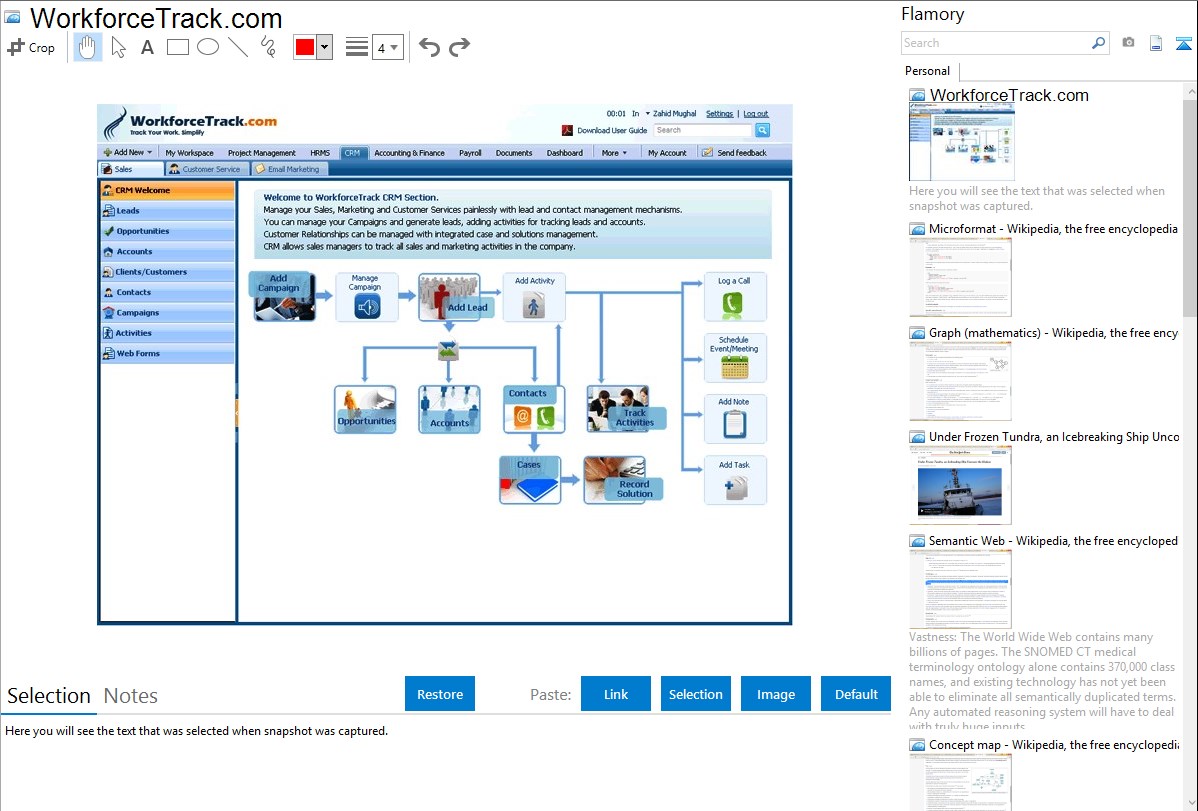Image resolution: width=1198 pixels, height=811 pixels.
Task: Select the arrow pointer tool
Action: click(x=118, y=47)
